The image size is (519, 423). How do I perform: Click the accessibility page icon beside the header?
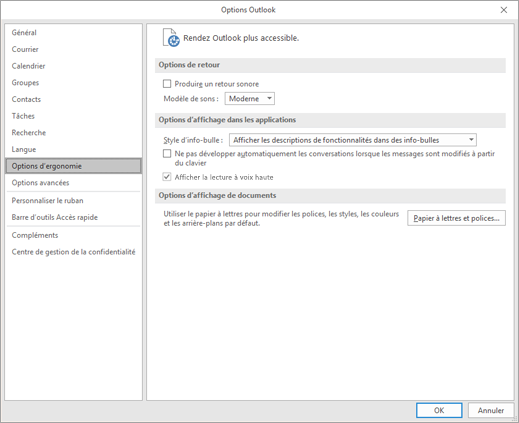[171, 37]
